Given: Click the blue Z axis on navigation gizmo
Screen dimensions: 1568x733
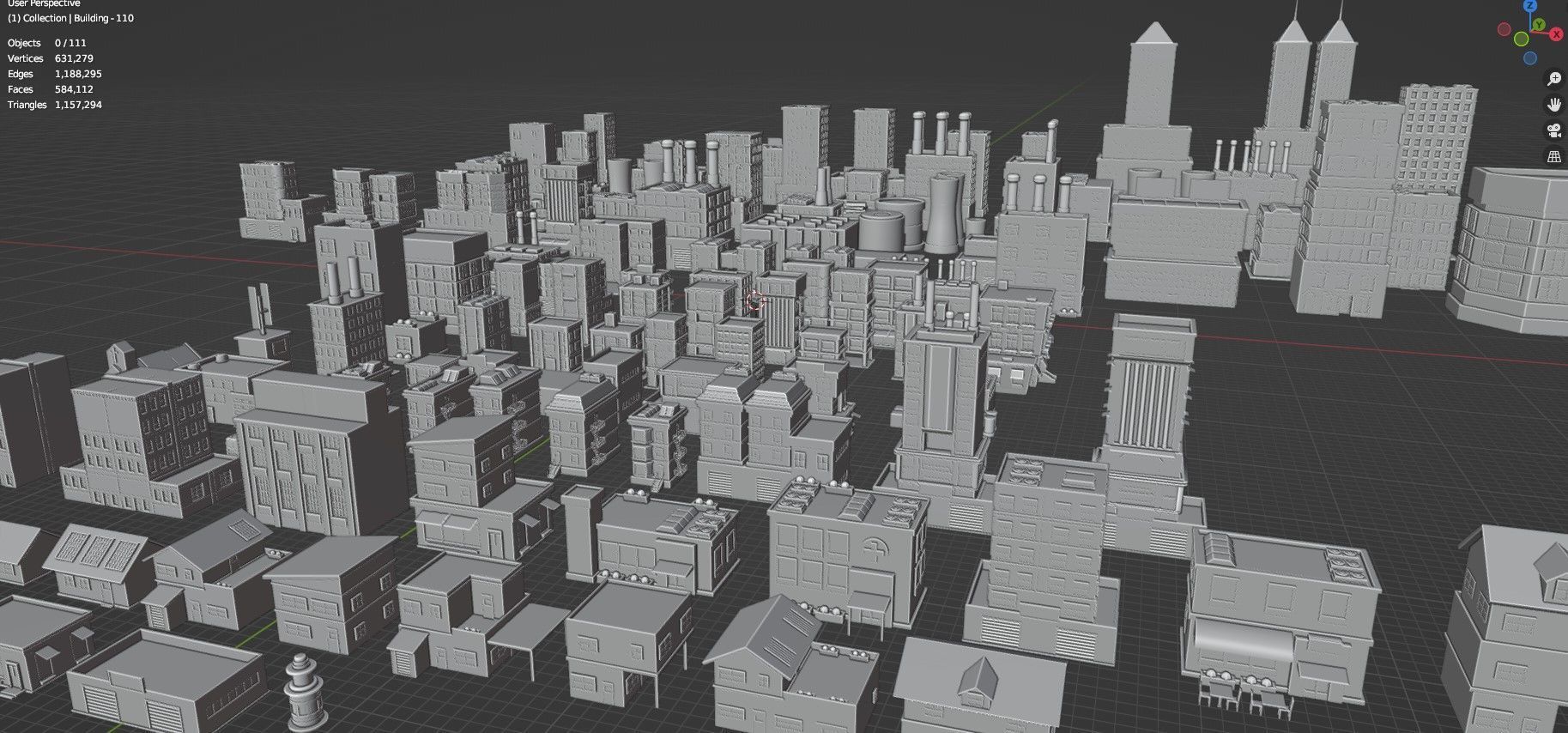Looking at the screenshot, I should [x=1529, y=5].
